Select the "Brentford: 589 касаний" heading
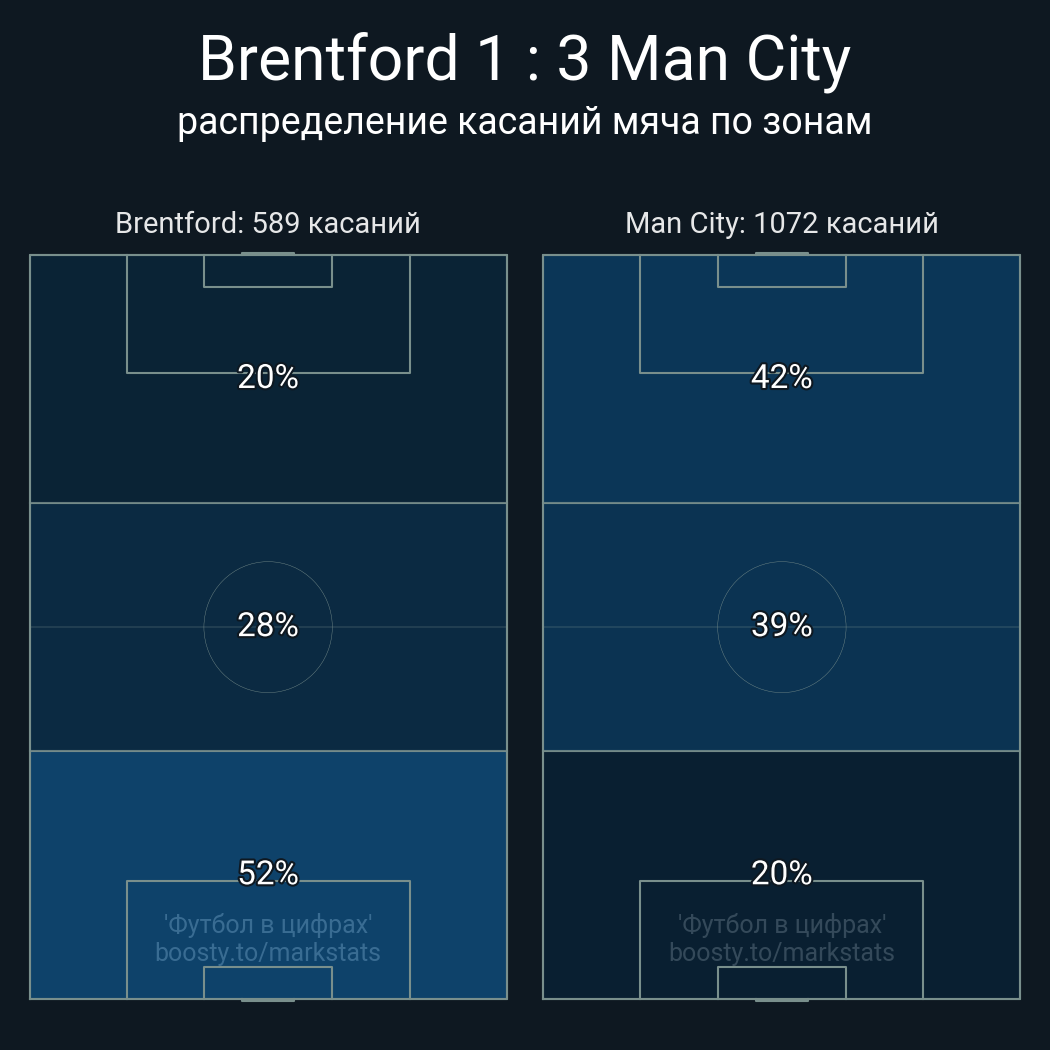This screenshot has height=1050, width=1050. 268,223
